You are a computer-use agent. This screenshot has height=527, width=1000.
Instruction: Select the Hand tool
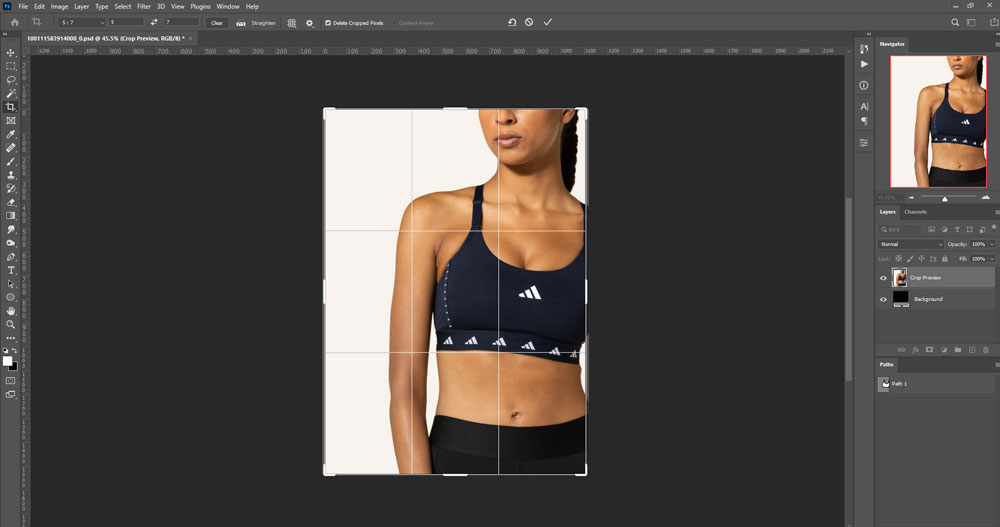click(11, 311)
